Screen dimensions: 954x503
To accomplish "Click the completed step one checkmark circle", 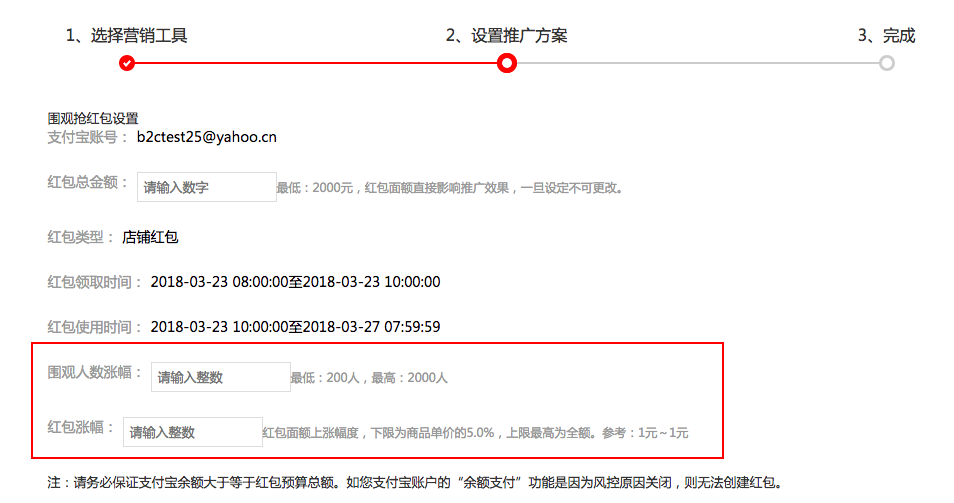I will (127, 63).
